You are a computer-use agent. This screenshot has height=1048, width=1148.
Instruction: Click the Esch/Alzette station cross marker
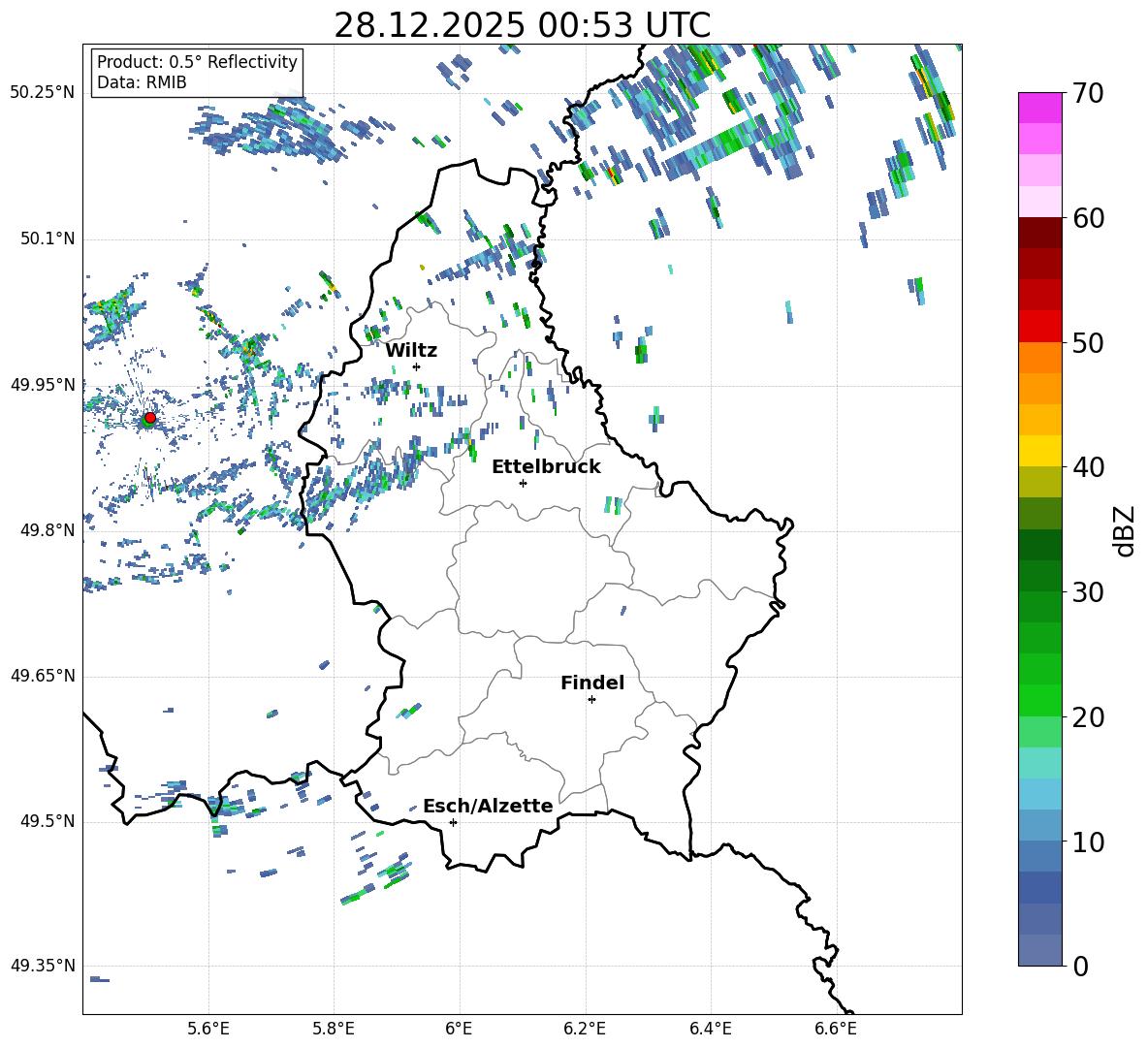click(x=453, y=822)
